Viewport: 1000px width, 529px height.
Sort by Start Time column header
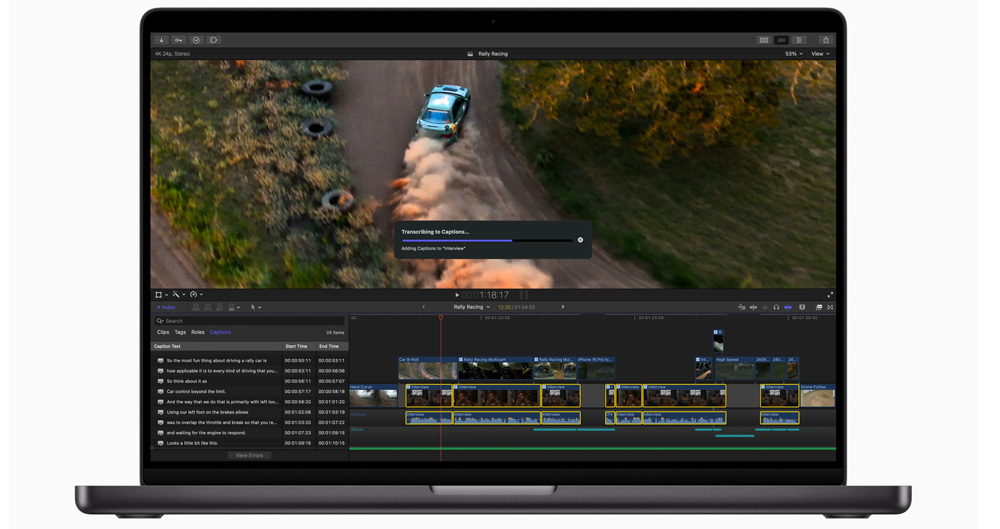[298, 346]
